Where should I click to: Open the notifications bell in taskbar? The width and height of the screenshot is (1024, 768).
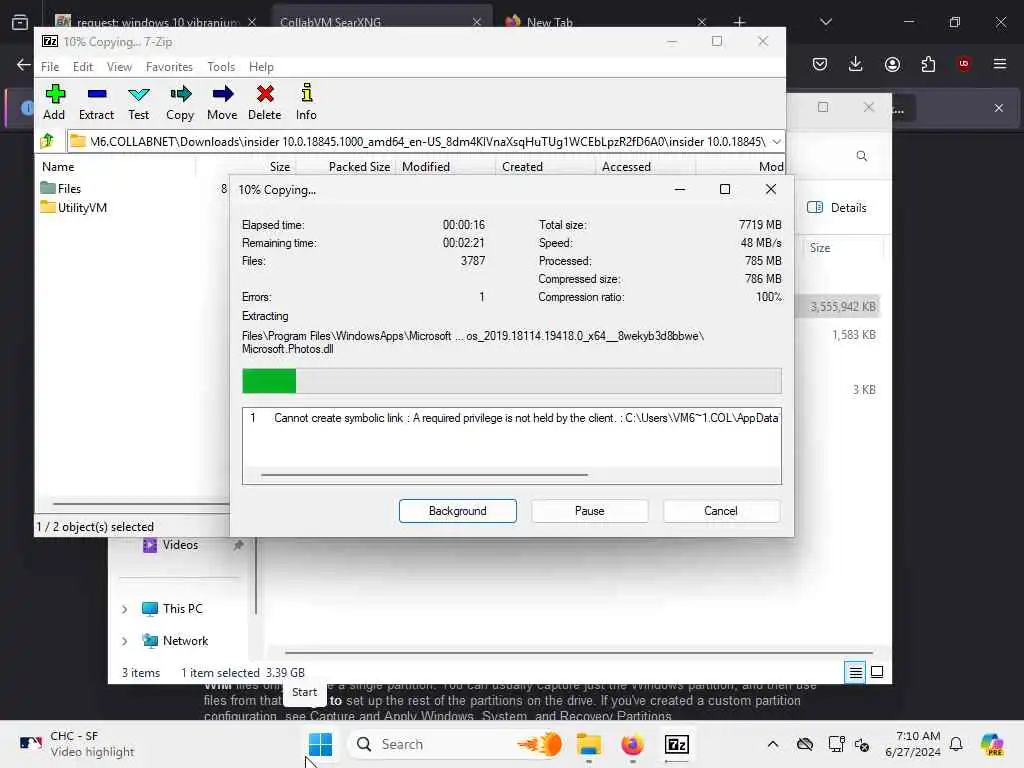(956, 744)
